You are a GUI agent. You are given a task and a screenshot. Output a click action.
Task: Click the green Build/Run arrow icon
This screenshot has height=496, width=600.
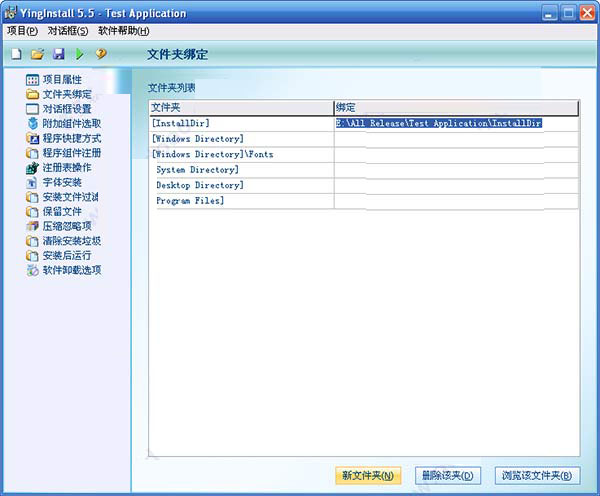point(80,54)
